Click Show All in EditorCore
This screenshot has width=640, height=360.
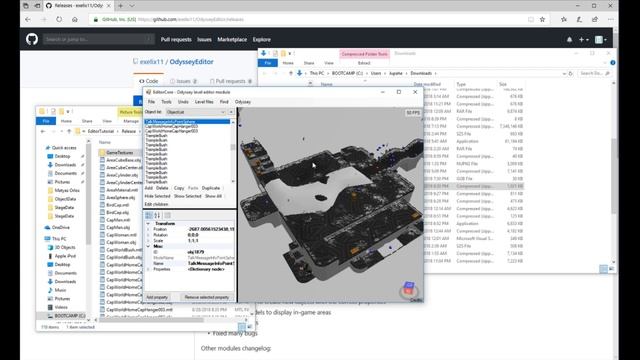[x=213, y=196]
